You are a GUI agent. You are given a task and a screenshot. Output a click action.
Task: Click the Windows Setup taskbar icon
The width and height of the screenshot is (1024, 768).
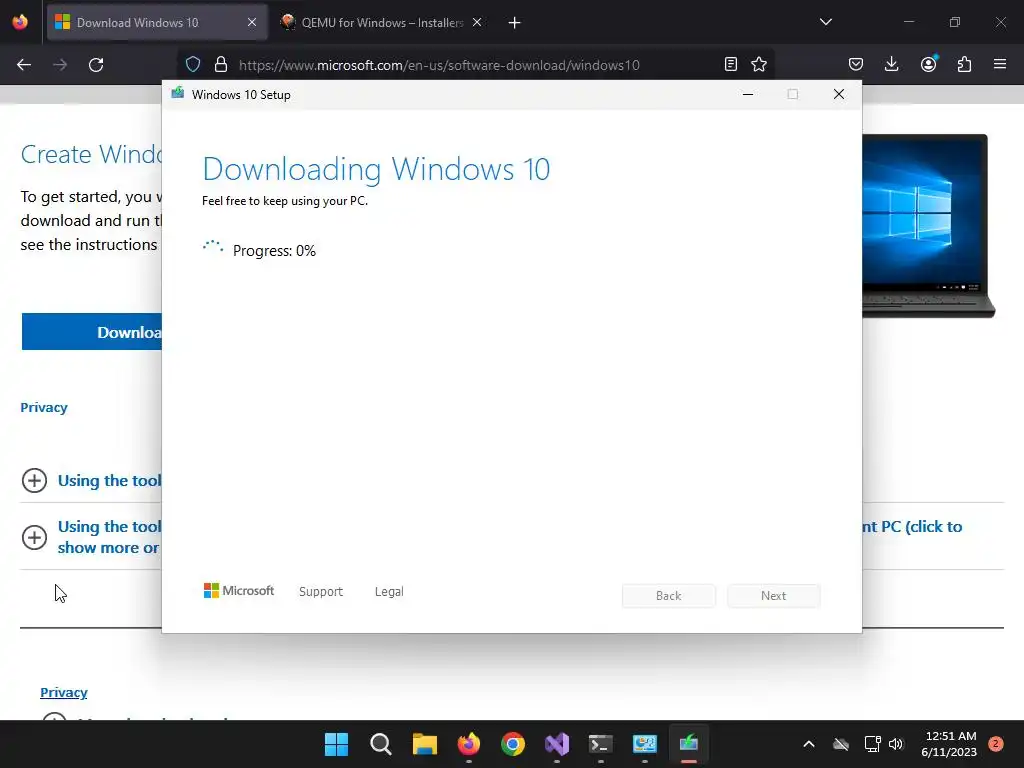688,744
